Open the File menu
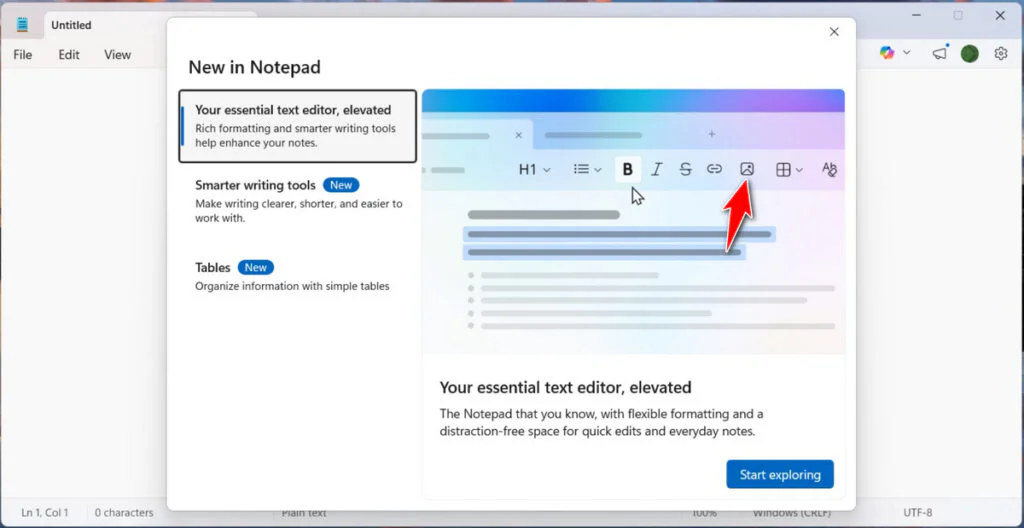Viewport: 1024px width, 528px height. click(x=22, y=55)
